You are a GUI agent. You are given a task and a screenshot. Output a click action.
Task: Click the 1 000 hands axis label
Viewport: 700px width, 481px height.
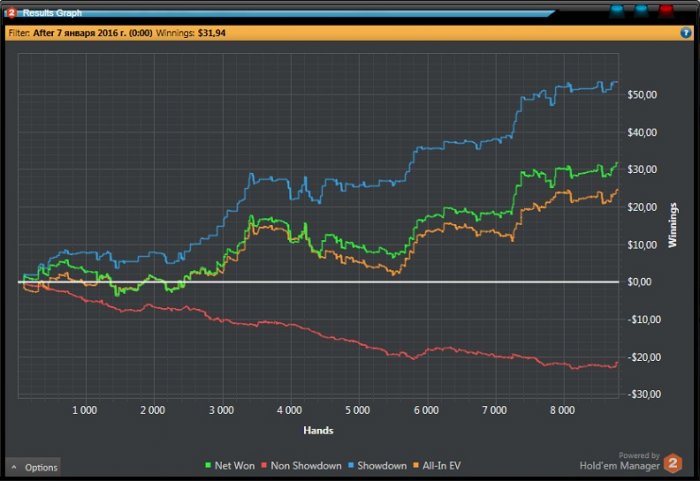(84, 410)
